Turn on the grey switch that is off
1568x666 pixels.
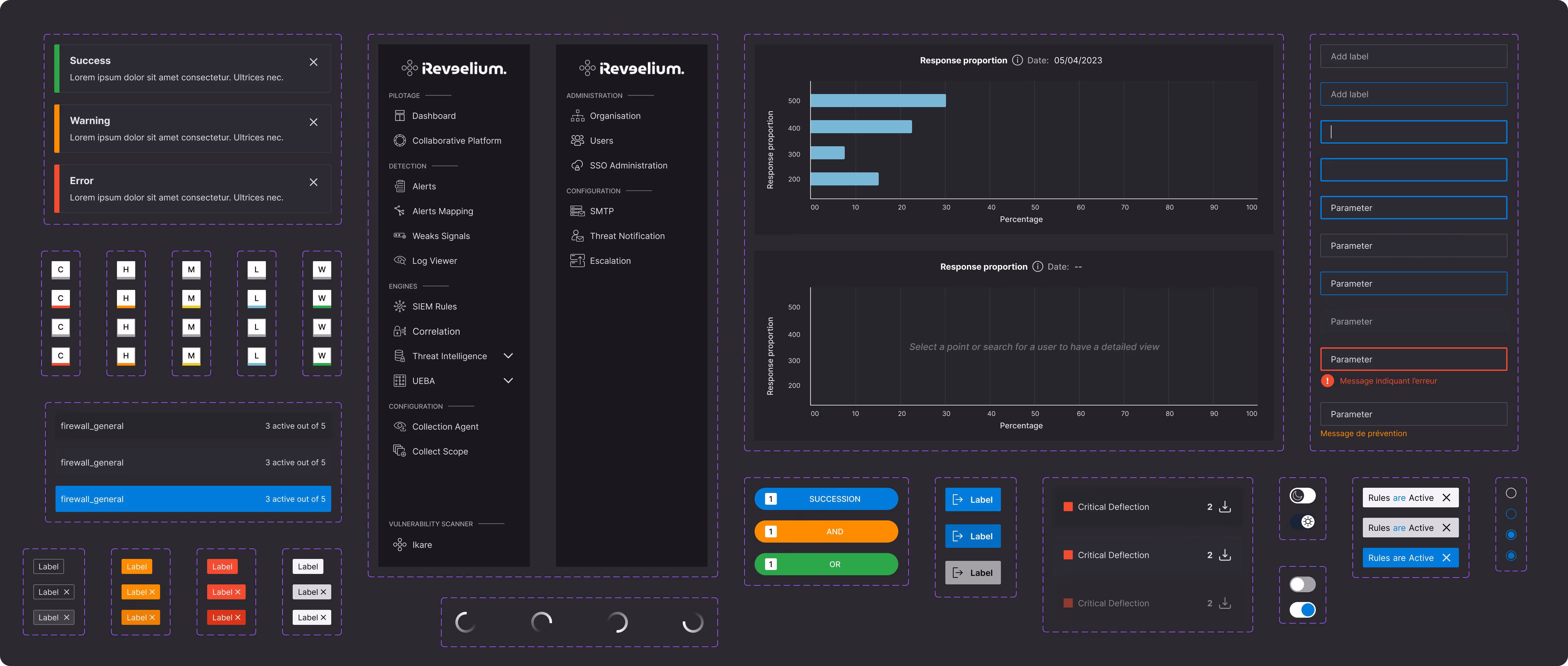(1302, 584)
